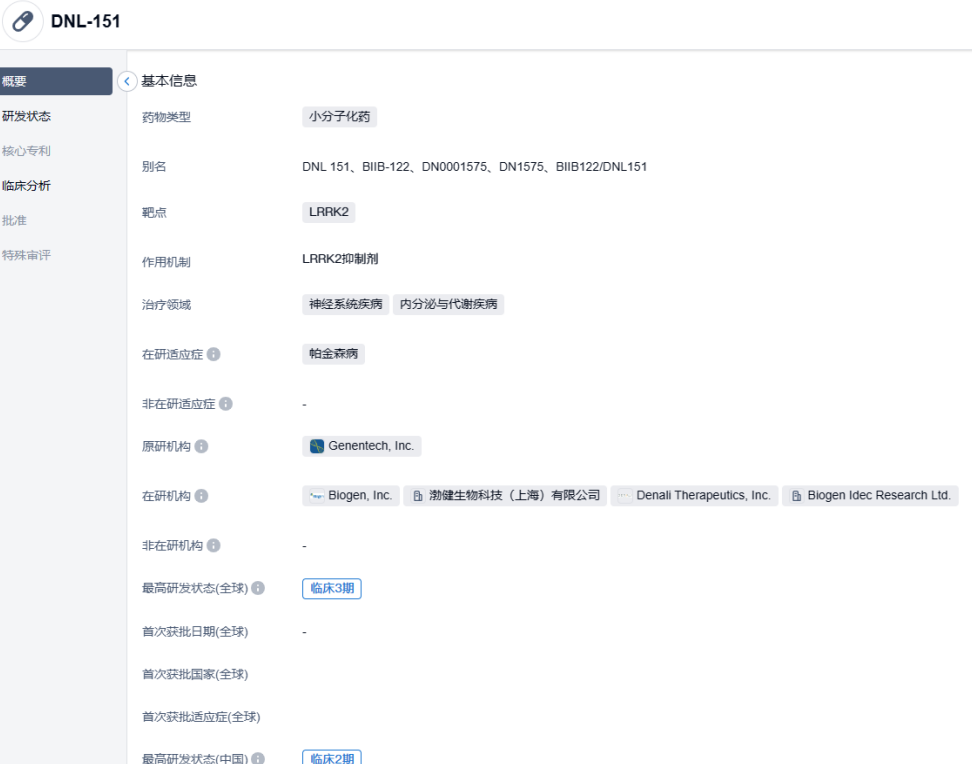Click the LRRK2 target tag
This screenshot has width=972, height=764.
pyautogui.click(x=329, y=212)
